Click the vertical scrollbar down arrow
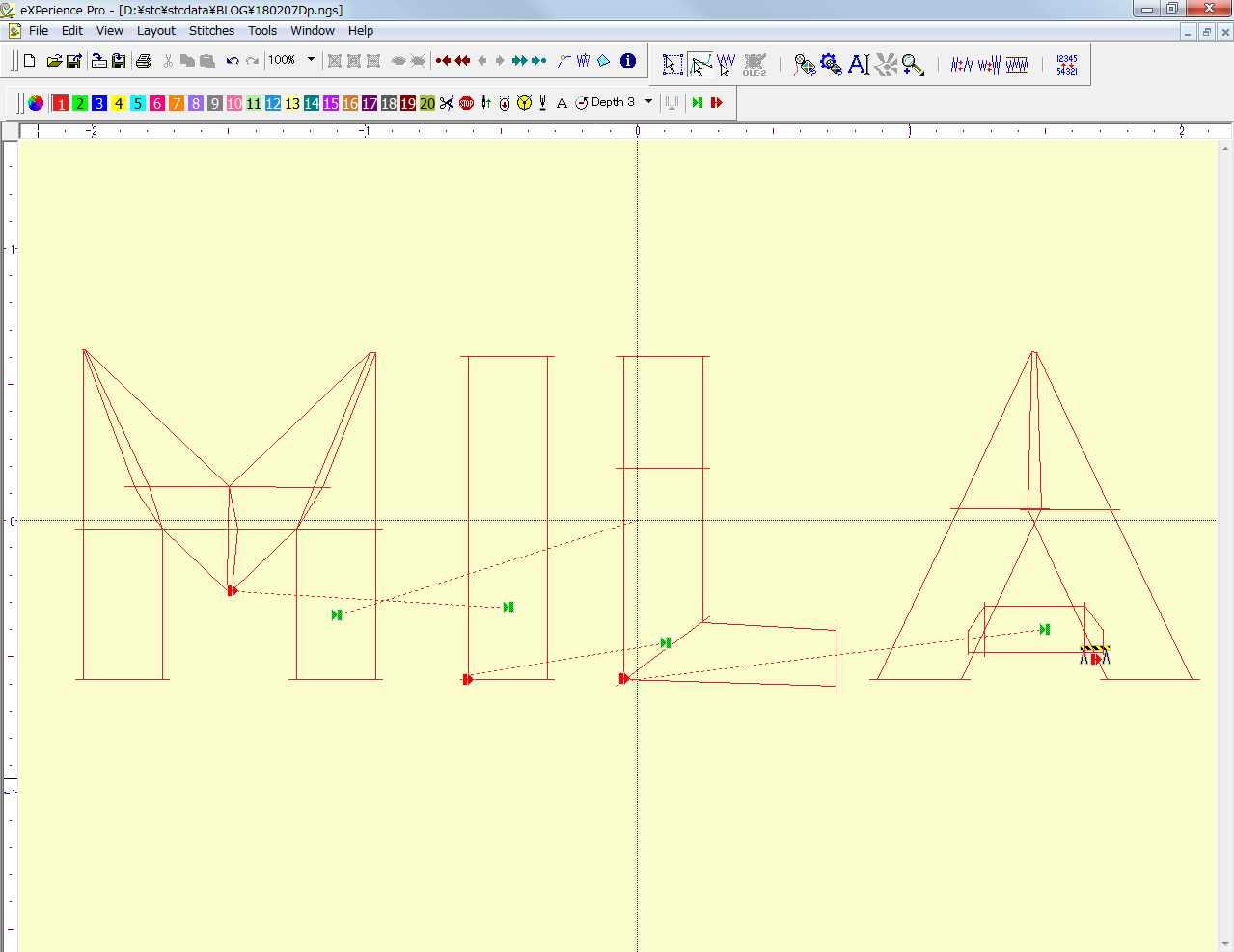The image size is (1234, 952). [1225, 943]
